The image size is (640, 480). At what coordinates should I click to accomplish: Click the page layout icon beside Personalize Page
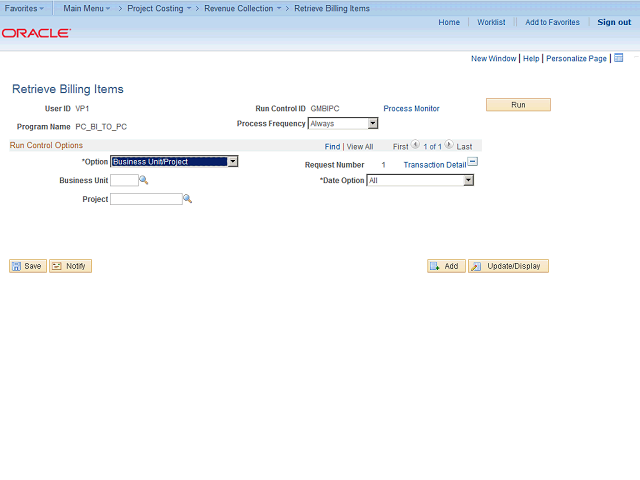pyautogui.click(x=619, y=58)
